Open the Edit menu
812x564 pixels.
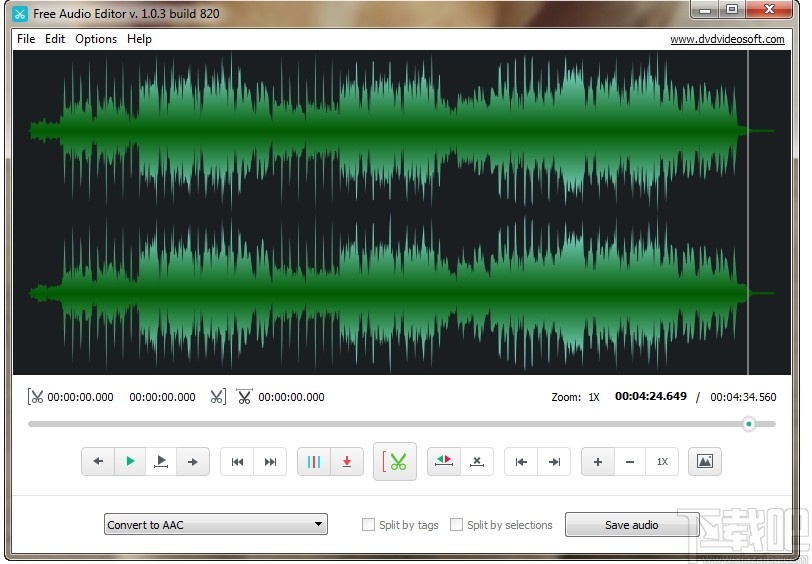(55, 39)
